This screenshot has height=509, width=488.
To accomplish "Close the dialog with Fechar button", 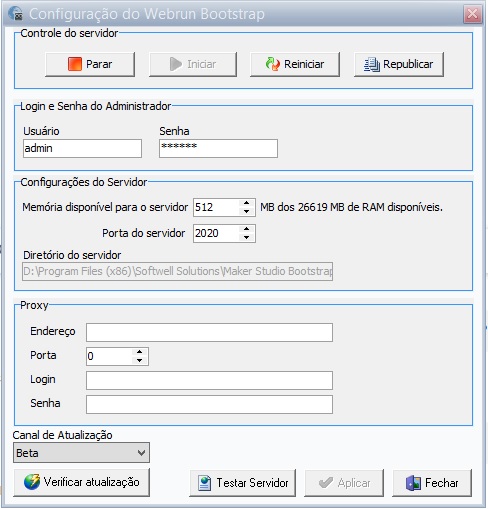I will coord(432,483).
